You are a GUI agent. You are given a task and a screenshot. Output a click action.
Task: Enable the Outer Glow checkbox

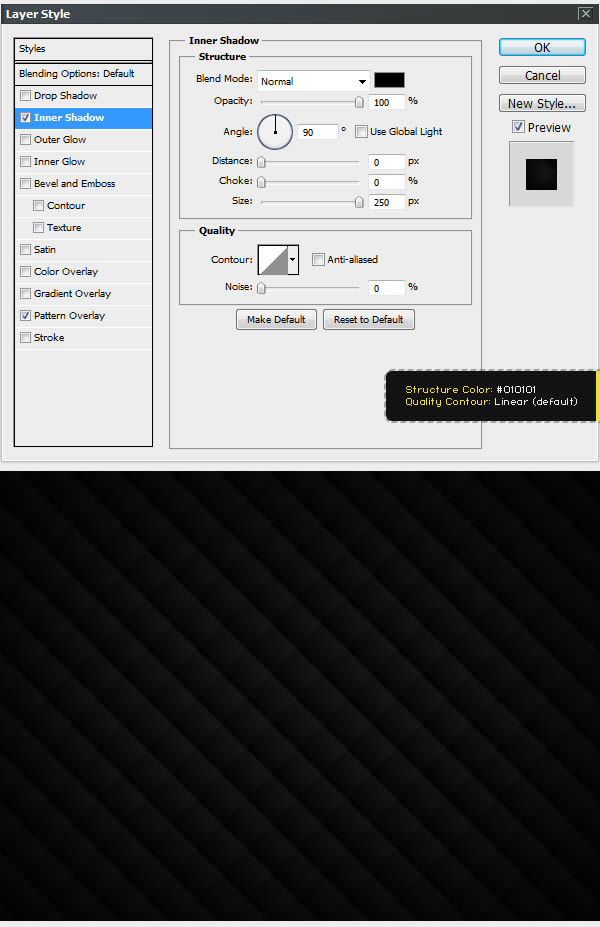(x=25, y=140)
